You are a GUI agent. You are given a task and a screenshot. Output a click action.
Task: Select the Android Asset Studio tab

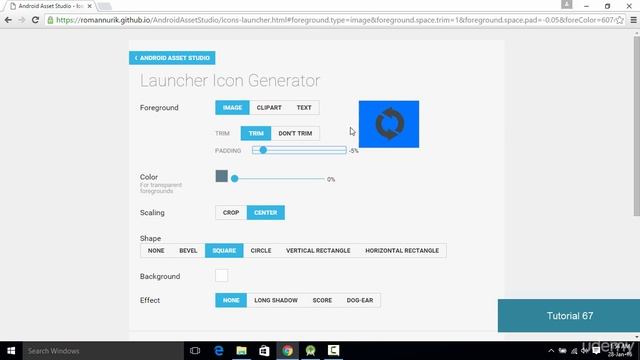click(x=50, y=6)
